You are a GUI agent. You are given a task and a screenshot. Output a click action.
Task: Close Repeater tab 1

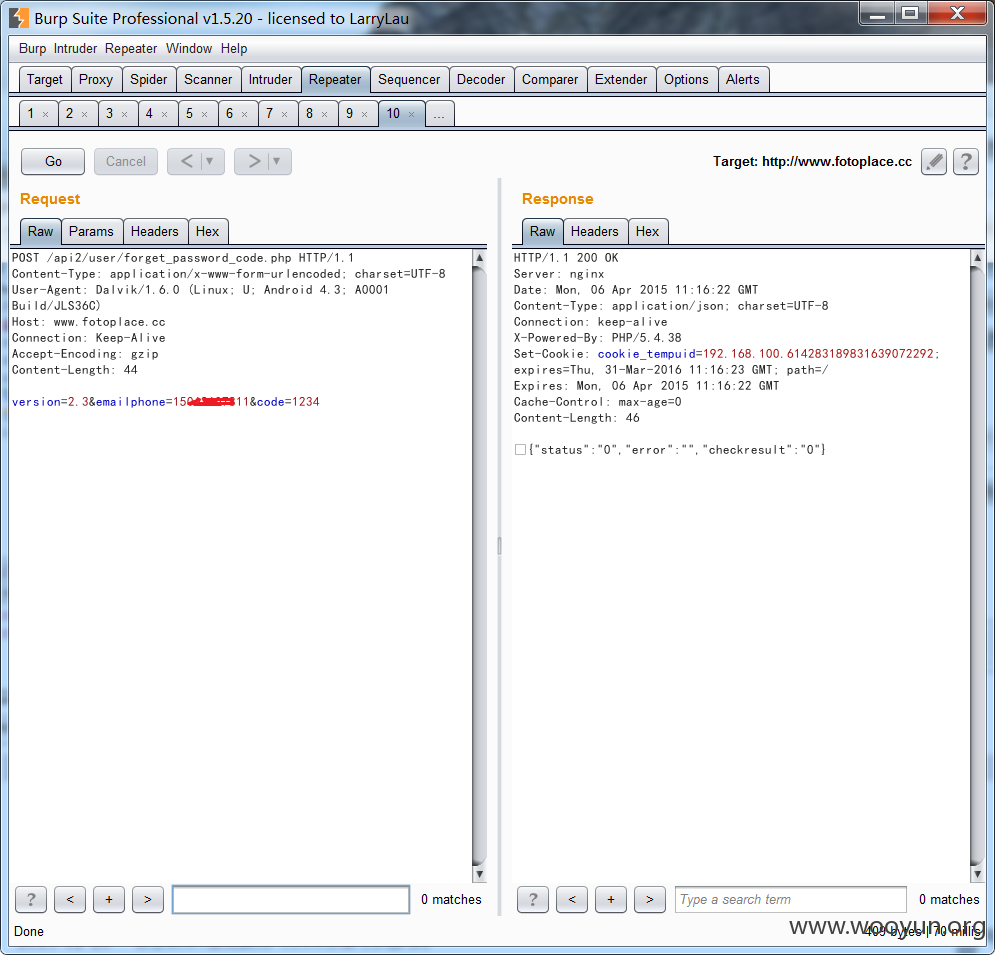pos(46,115)
